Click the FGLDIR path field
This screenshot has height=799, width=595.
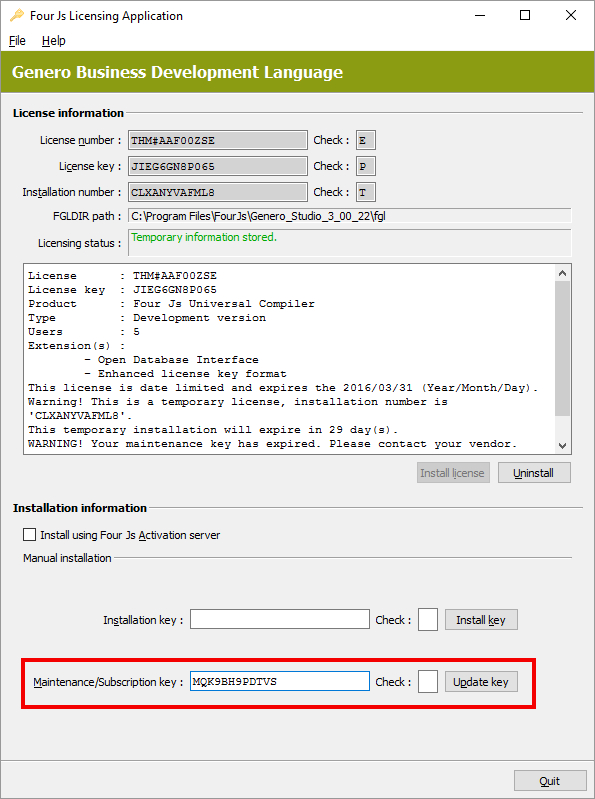(349, 216)
